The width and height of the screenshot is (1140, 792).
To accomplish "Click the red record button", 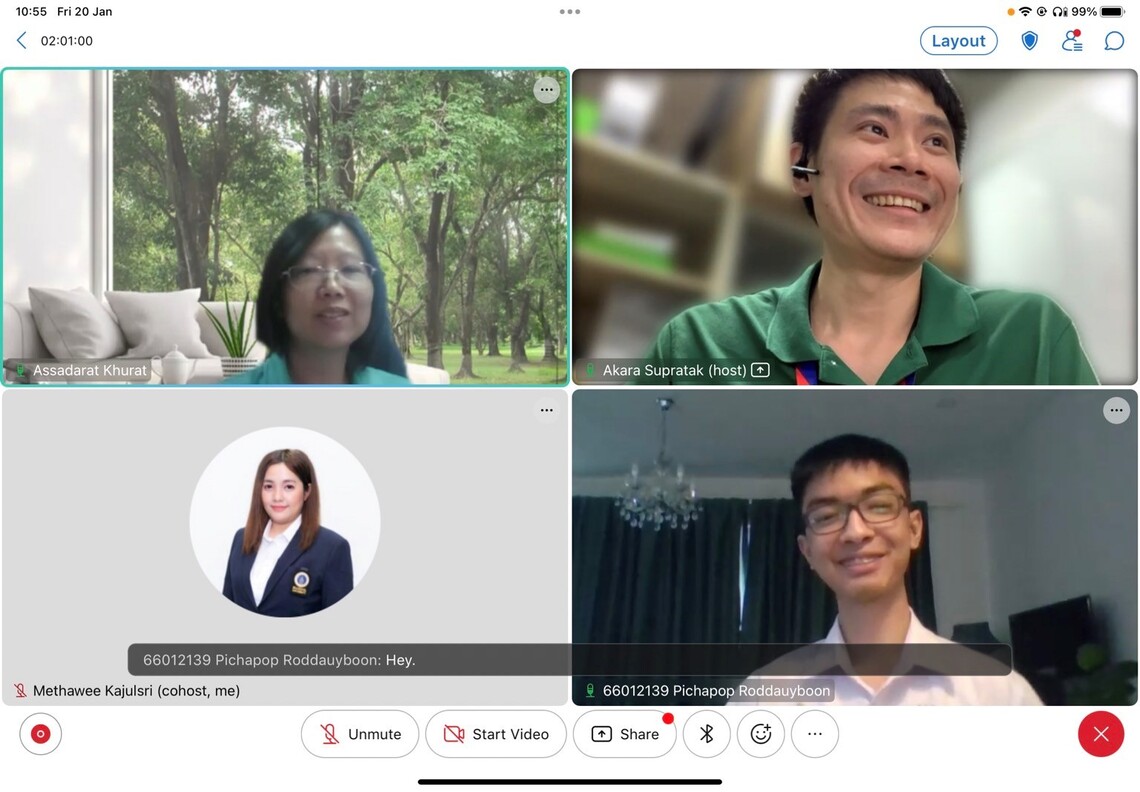I will click(41, 734).
